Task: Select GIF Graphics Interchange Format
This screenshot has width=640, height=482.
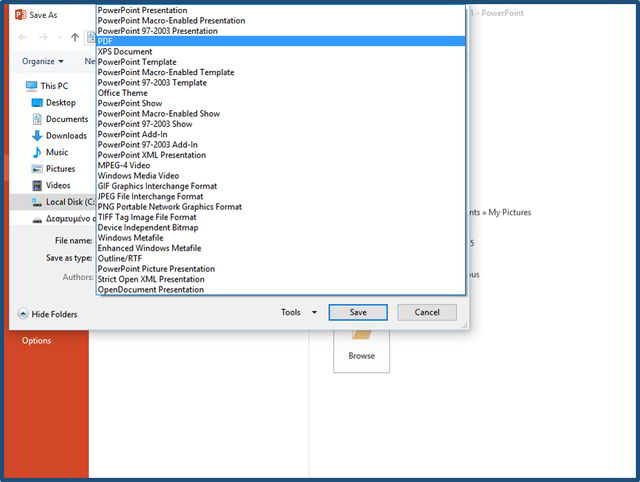Action: [x=281, y=186]
